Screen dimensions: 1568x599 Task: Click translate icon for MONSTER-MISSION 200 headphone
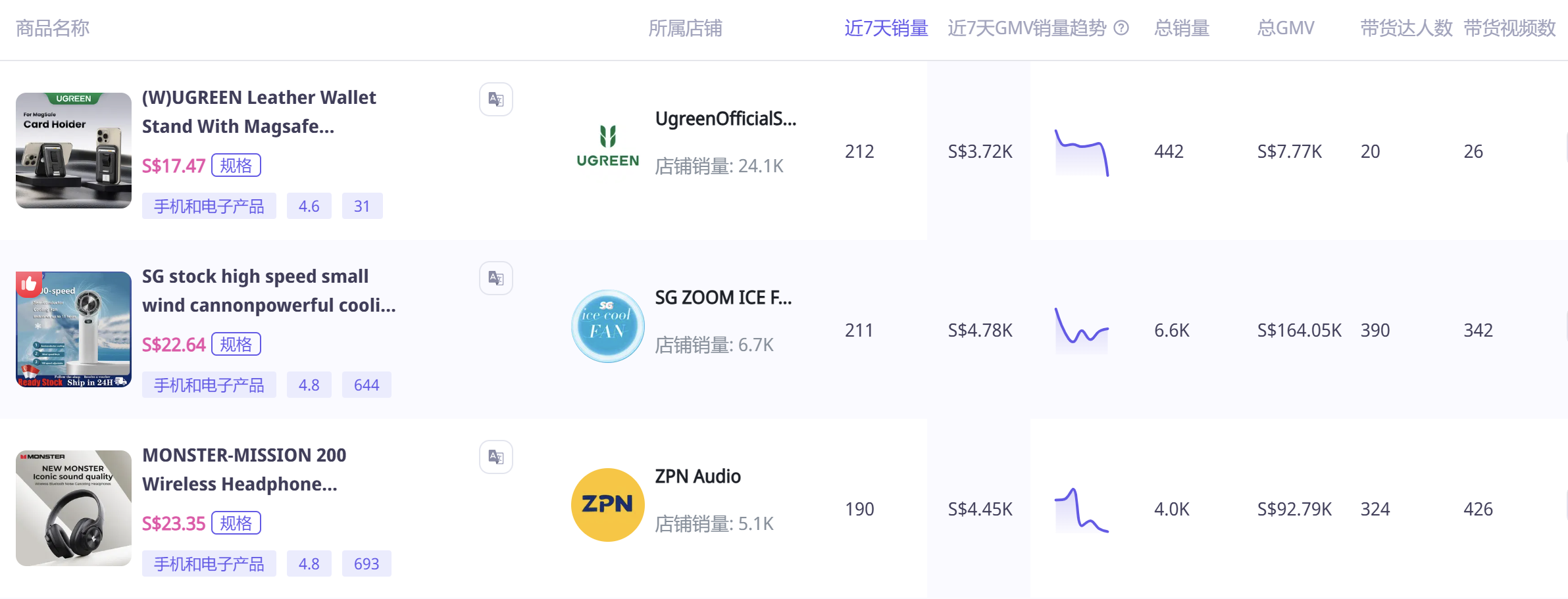(x=495, y=457)
